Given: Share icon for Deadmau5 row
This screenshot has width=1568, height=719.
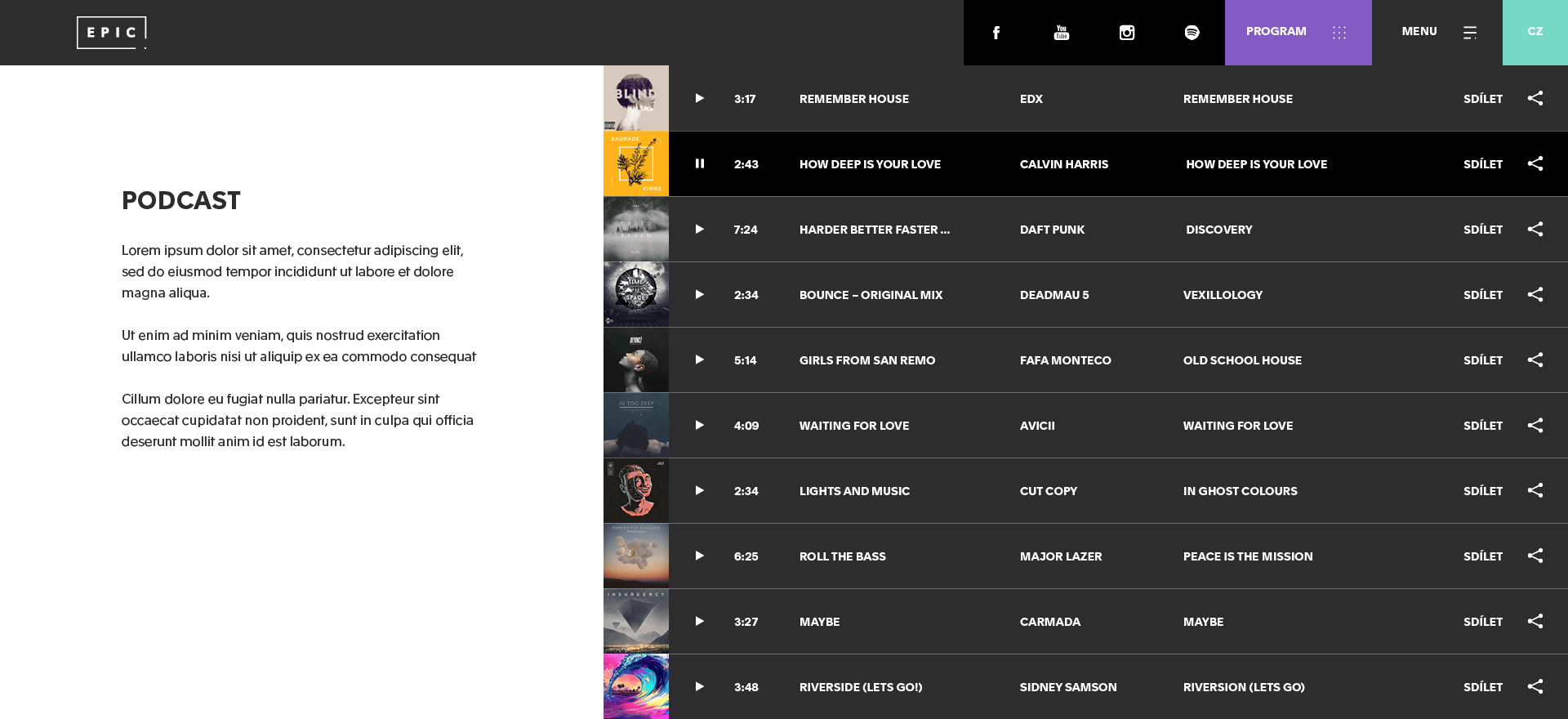Looking at the screenshot, I should tap(1535, 294).
